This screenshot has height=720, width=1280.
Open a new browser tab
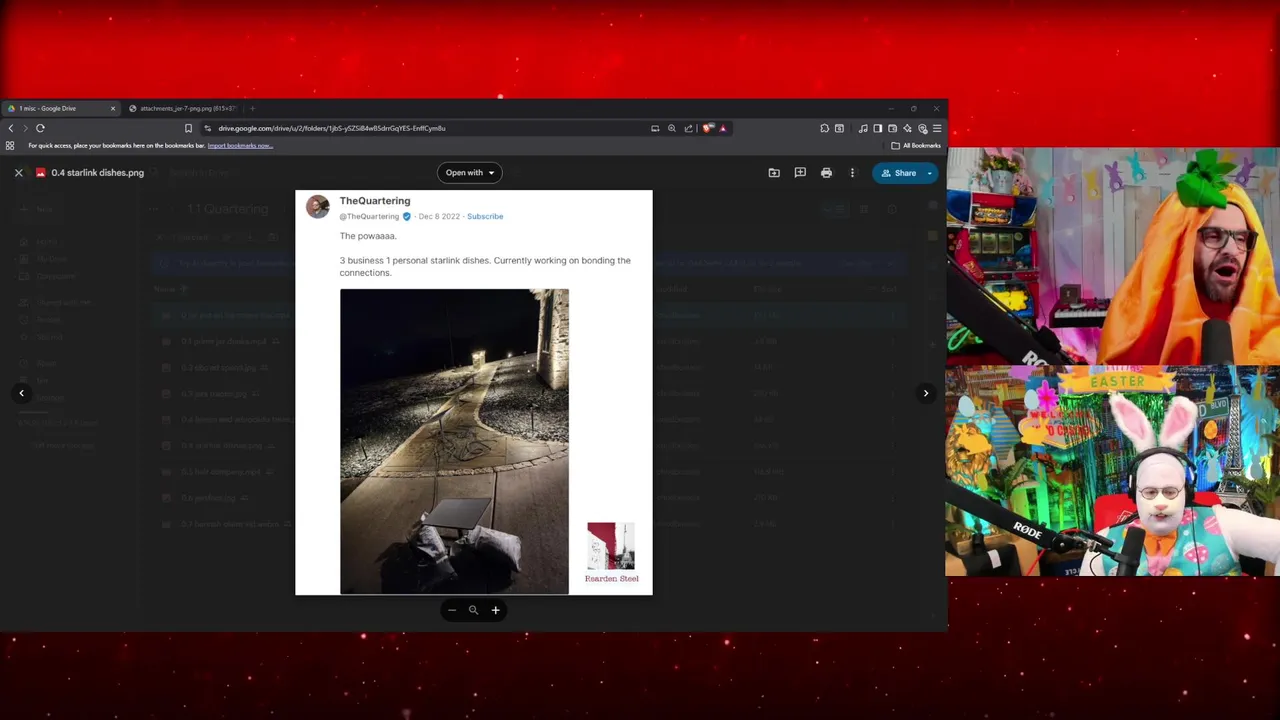[252, 108]
